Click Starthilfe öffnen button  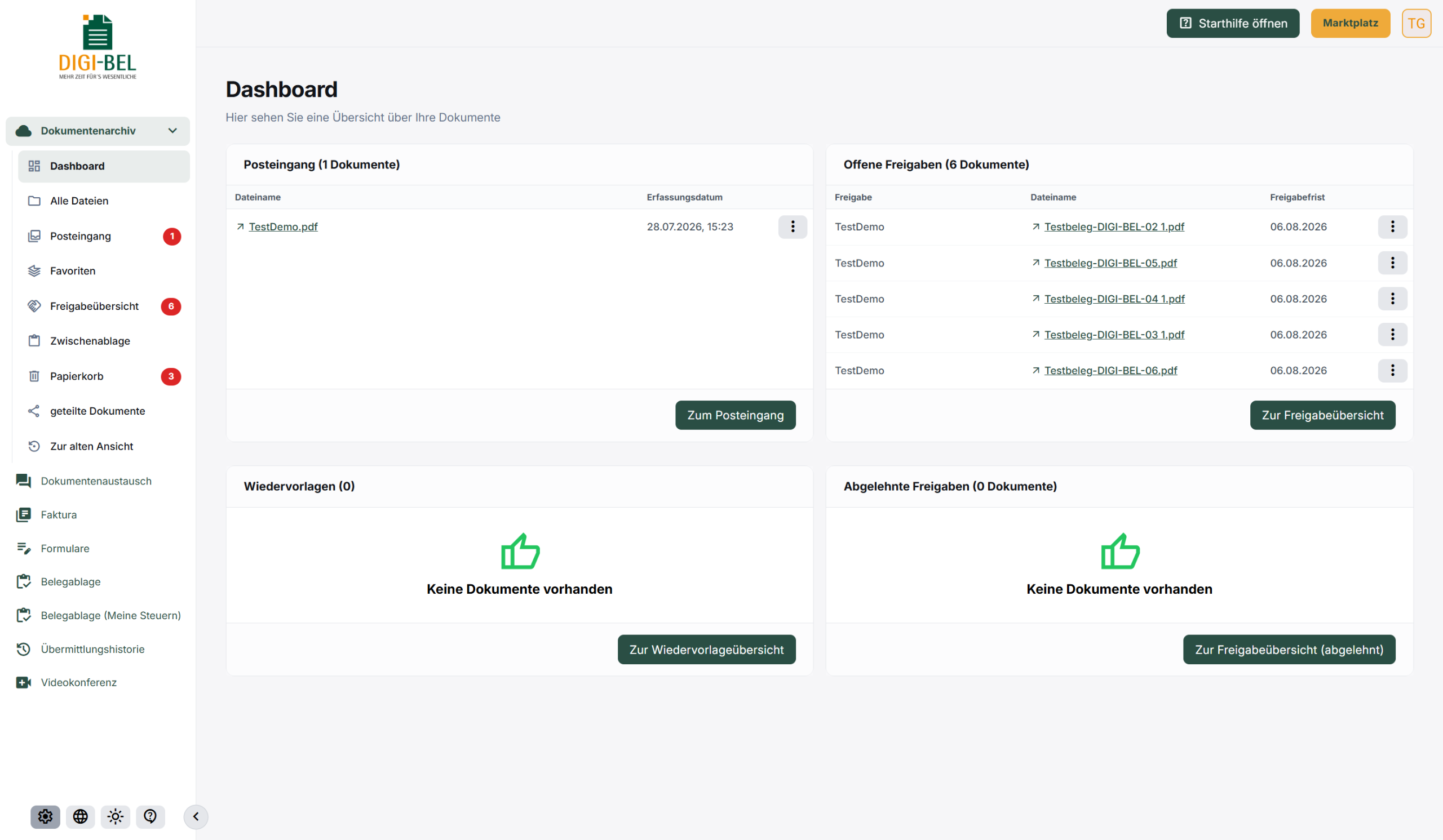click(1233, 24)
